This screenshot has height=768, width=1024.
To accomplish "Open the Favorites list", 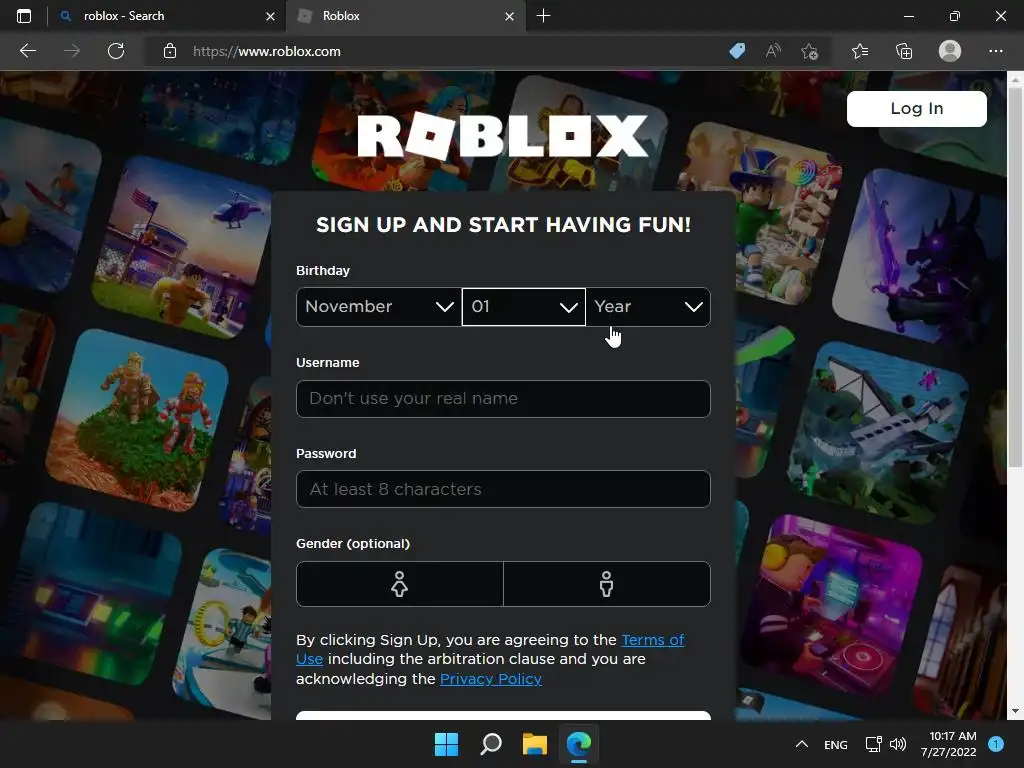I will pyautogui.click(x=860, y=51).
